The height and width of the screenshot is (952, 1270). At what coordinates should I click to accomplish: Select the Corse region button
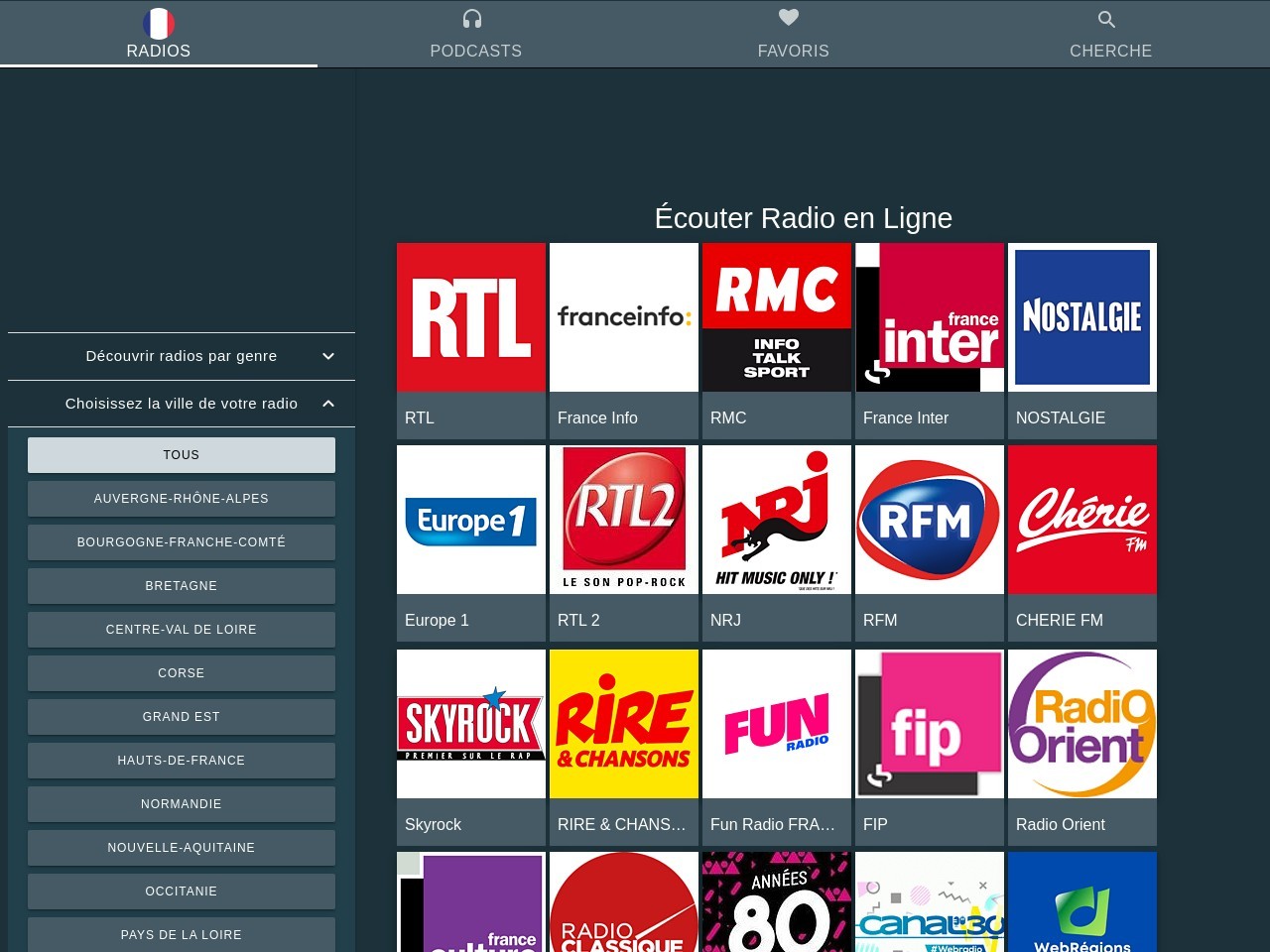coord(182,673)
